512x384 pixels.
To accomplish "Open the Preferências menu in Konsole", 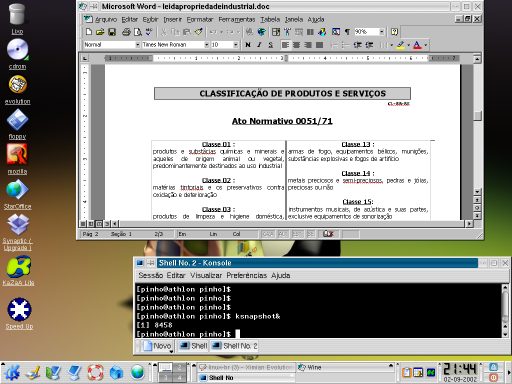I will 246,275.
